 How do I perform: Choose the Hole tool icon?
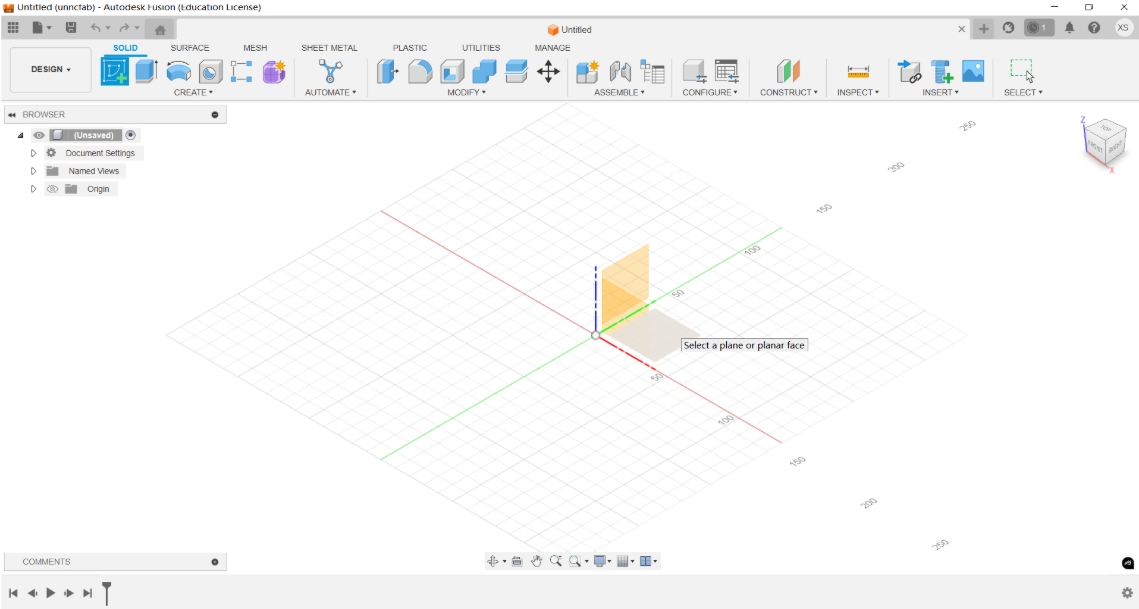[211, 71]
